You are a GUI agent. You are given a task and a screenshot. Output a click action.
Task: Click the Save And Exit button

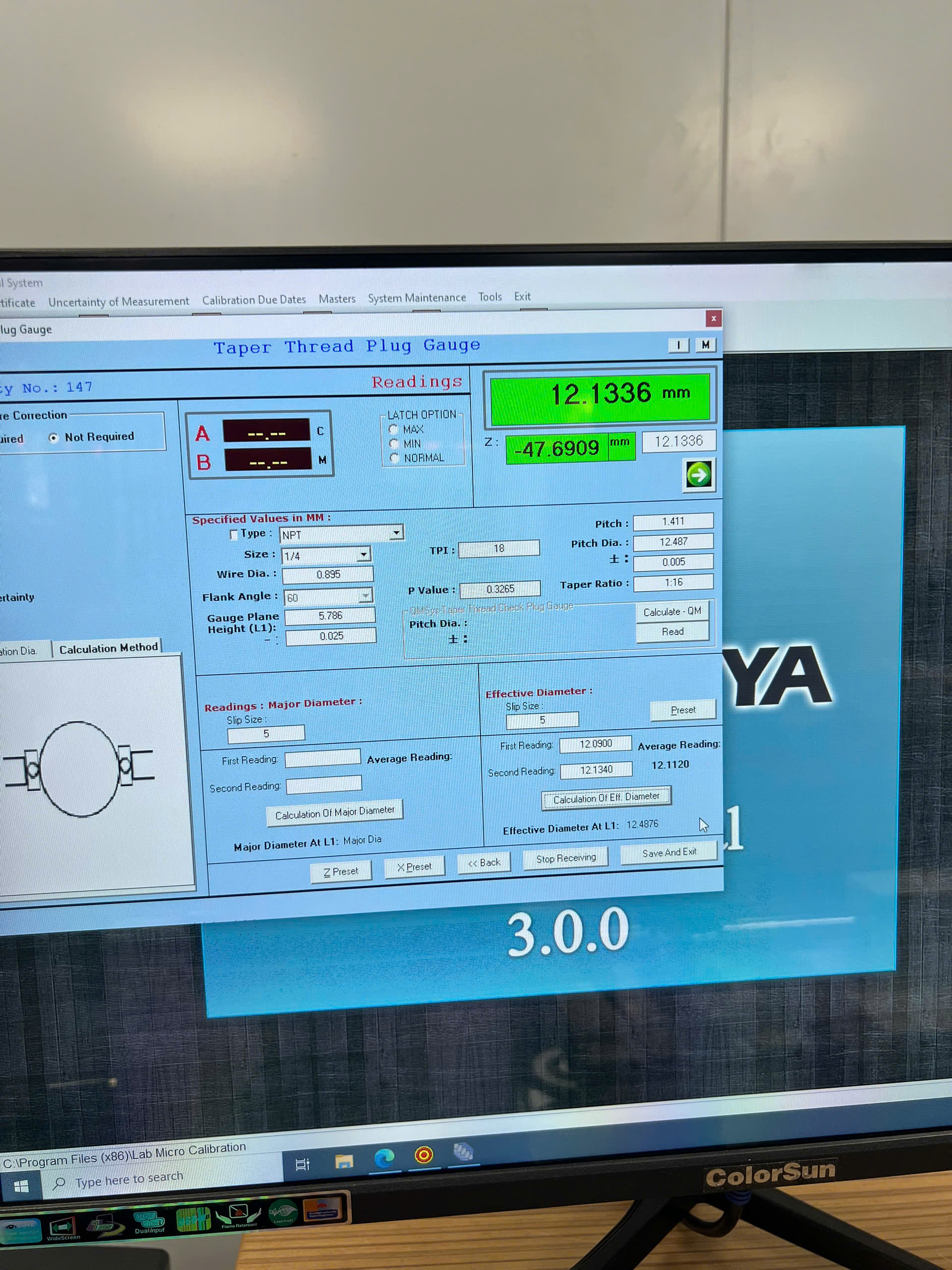coord(668,853)
